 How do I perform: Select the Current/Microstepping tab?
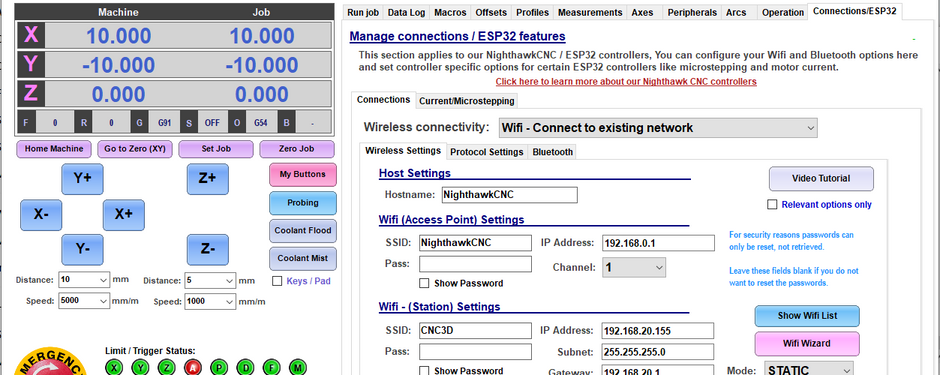[466, 101]
